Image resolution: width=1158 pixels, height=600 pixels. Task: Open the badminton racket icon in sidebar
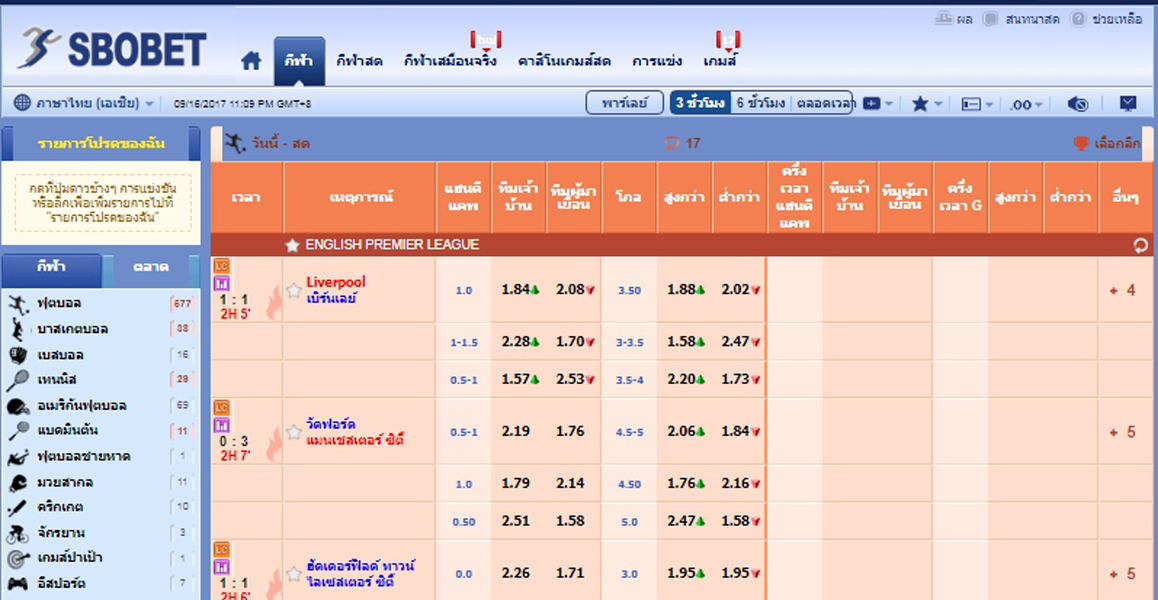tap(18, 430)
